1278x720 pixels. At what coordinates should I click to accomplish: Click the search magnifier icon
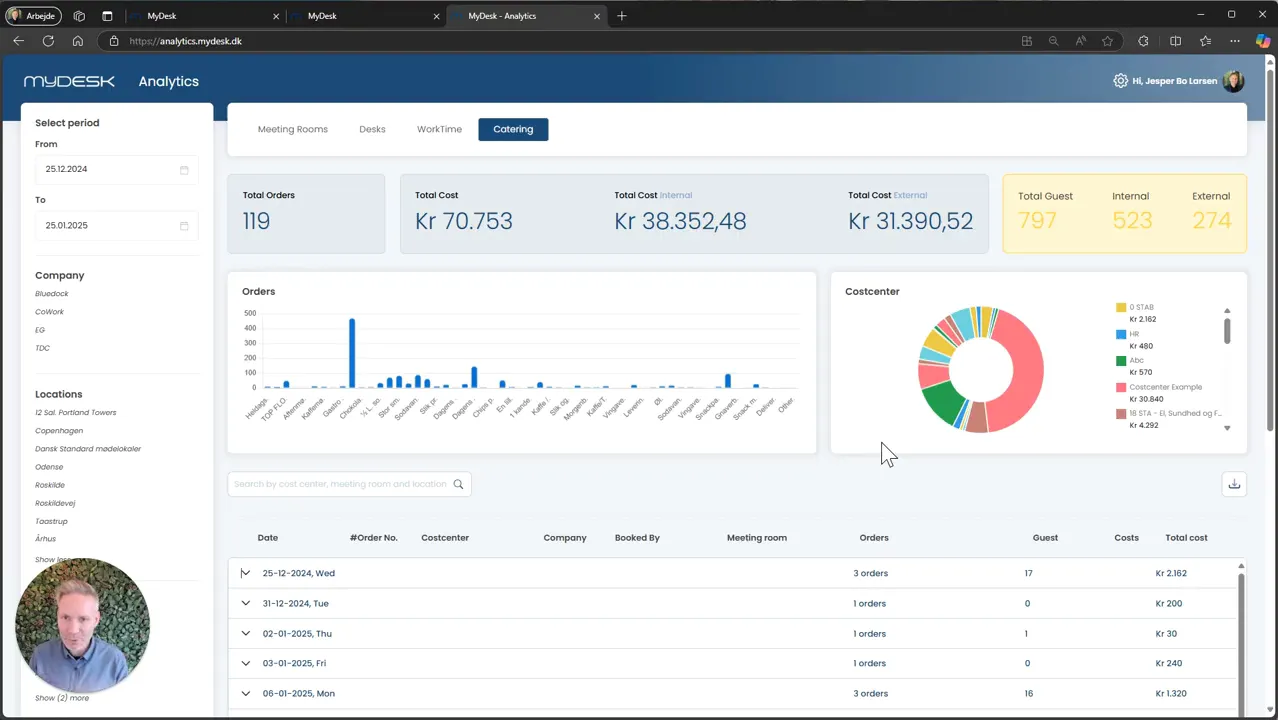[x=458, y=484]
